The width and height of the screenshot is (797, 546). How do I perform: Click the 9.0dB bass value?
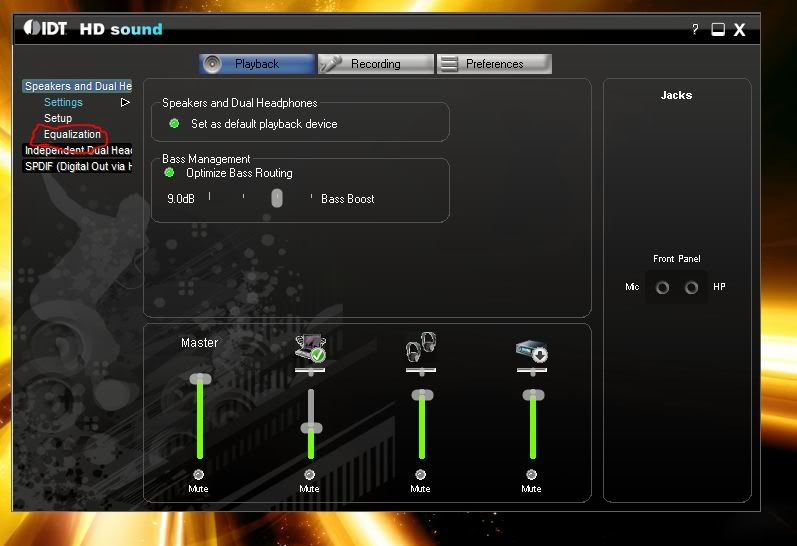click(181, 199)
